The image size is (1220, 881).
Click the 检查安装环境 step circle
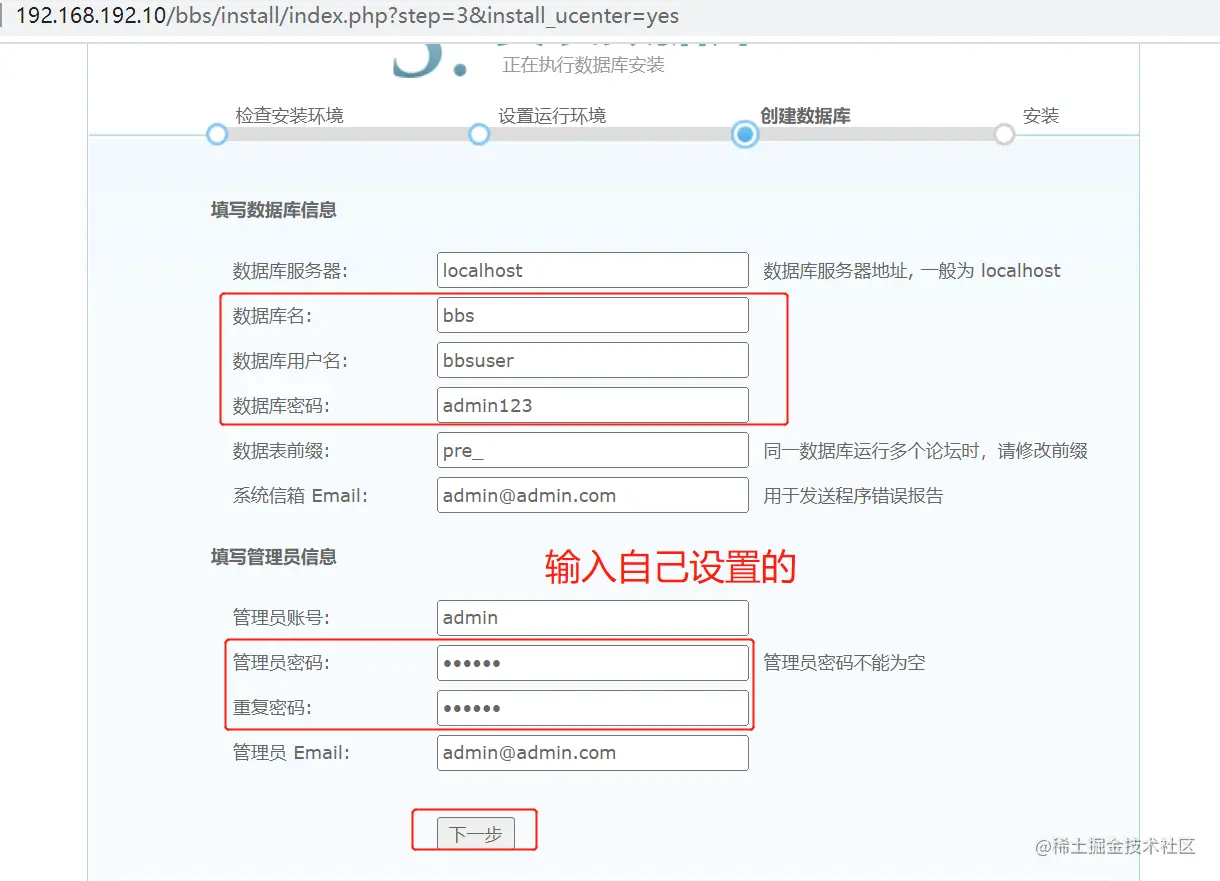pos(217,134)
